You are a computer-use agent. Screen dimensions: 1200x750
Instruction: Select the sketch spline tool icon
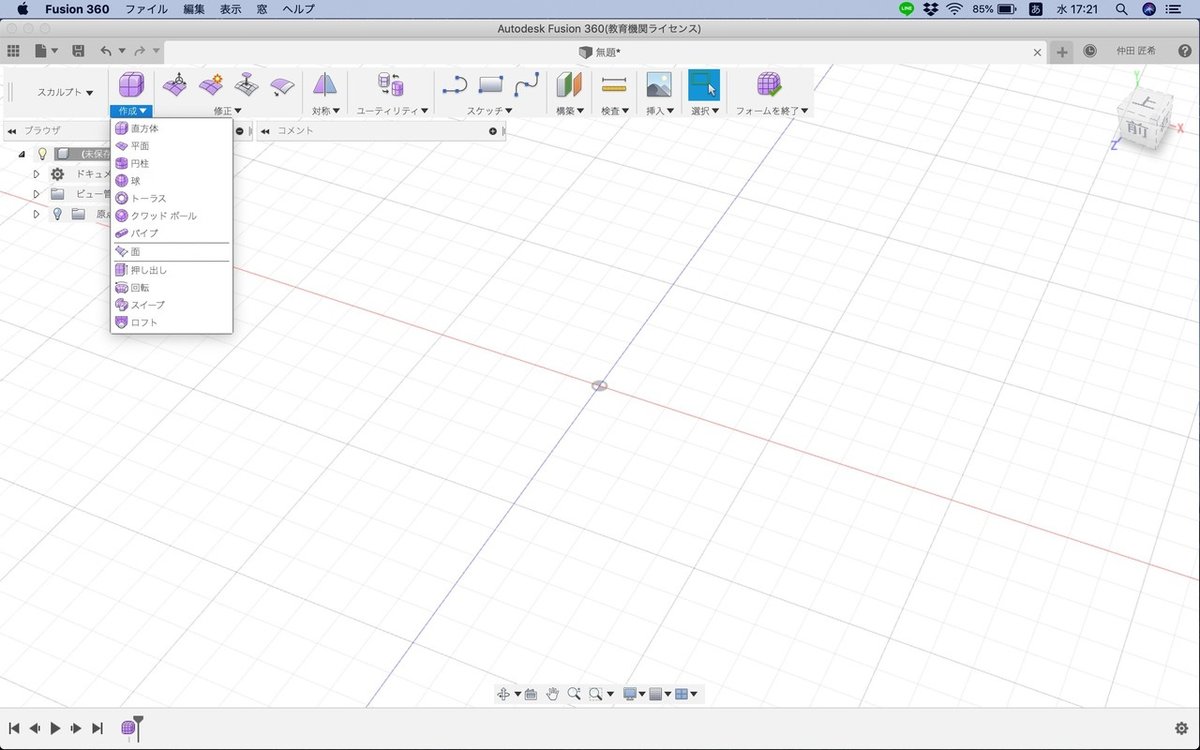(527, 85)
